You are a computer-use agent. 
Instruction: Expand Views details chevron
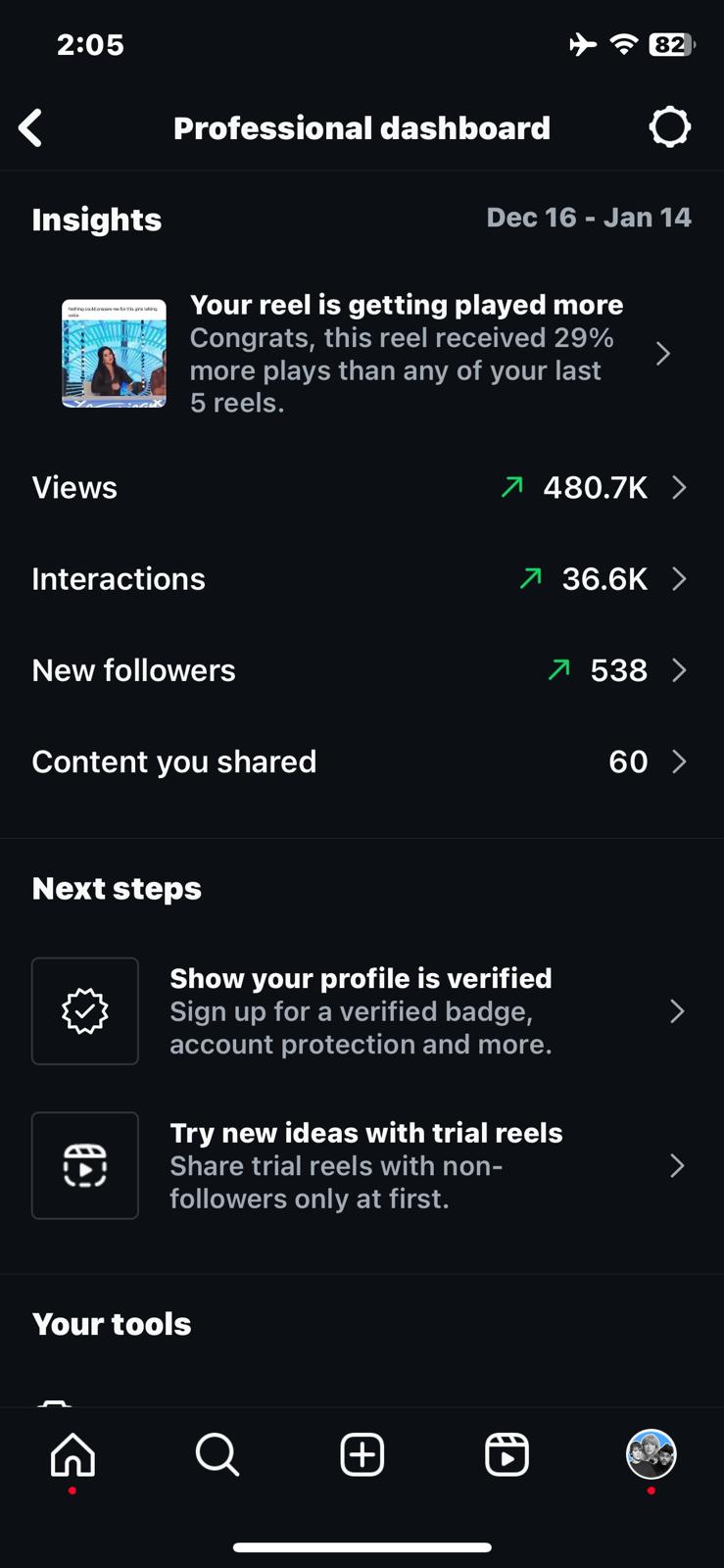click(679, 487)
